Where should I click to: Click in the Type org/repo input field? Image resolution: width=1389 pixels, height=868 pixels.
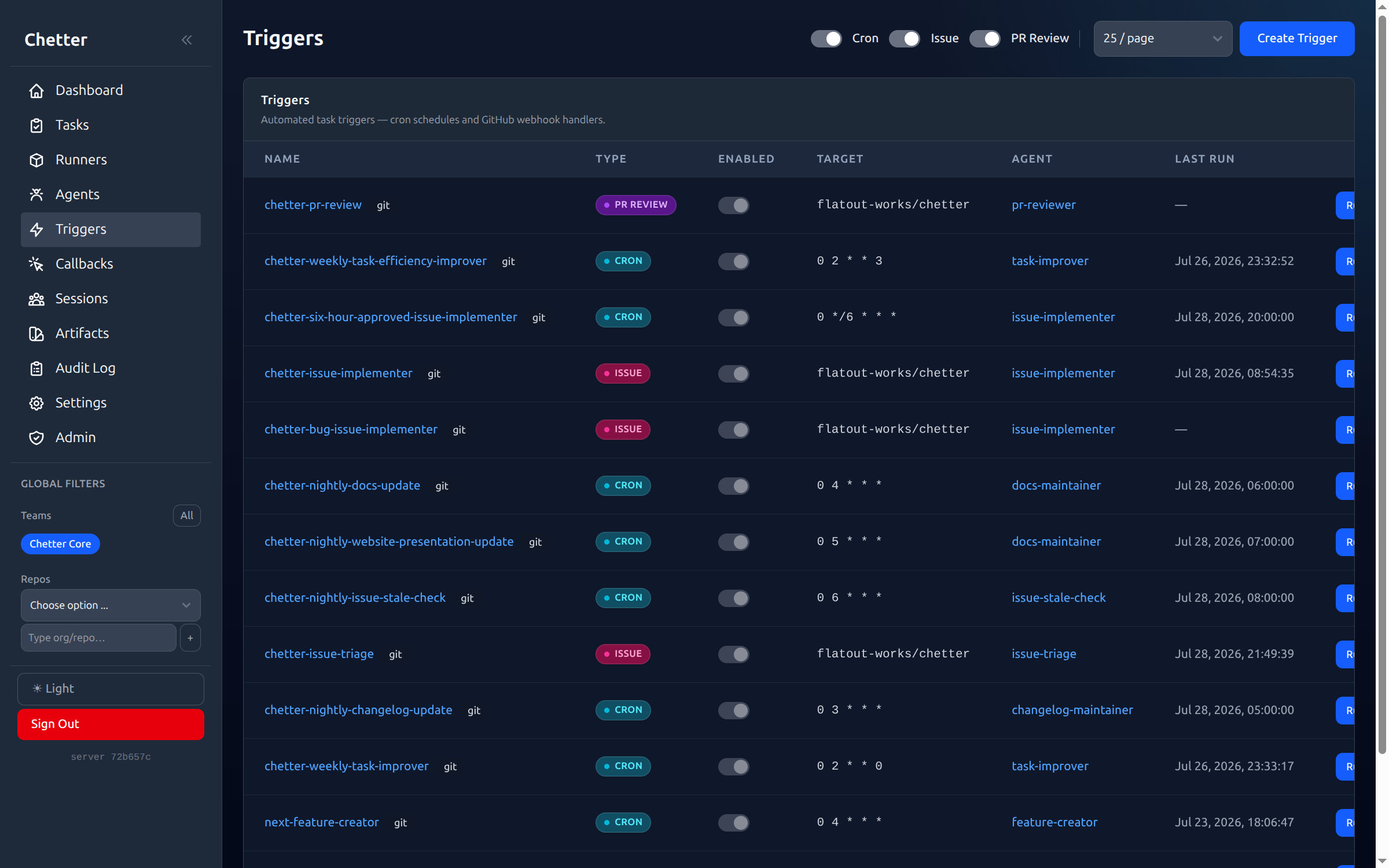point(98,638)
